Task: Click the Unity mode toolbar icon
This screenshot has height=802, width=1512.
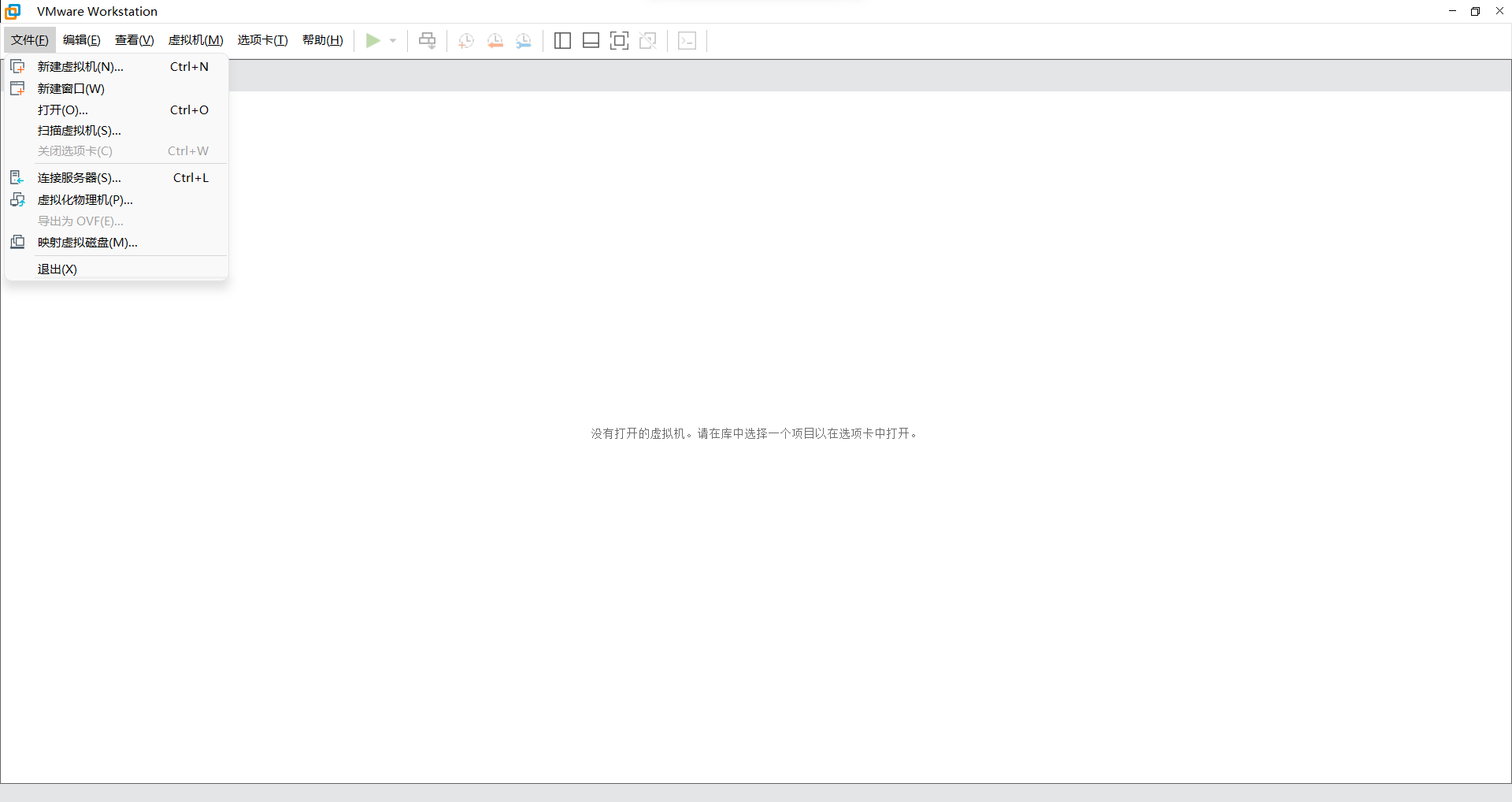Action: (648, 40)
